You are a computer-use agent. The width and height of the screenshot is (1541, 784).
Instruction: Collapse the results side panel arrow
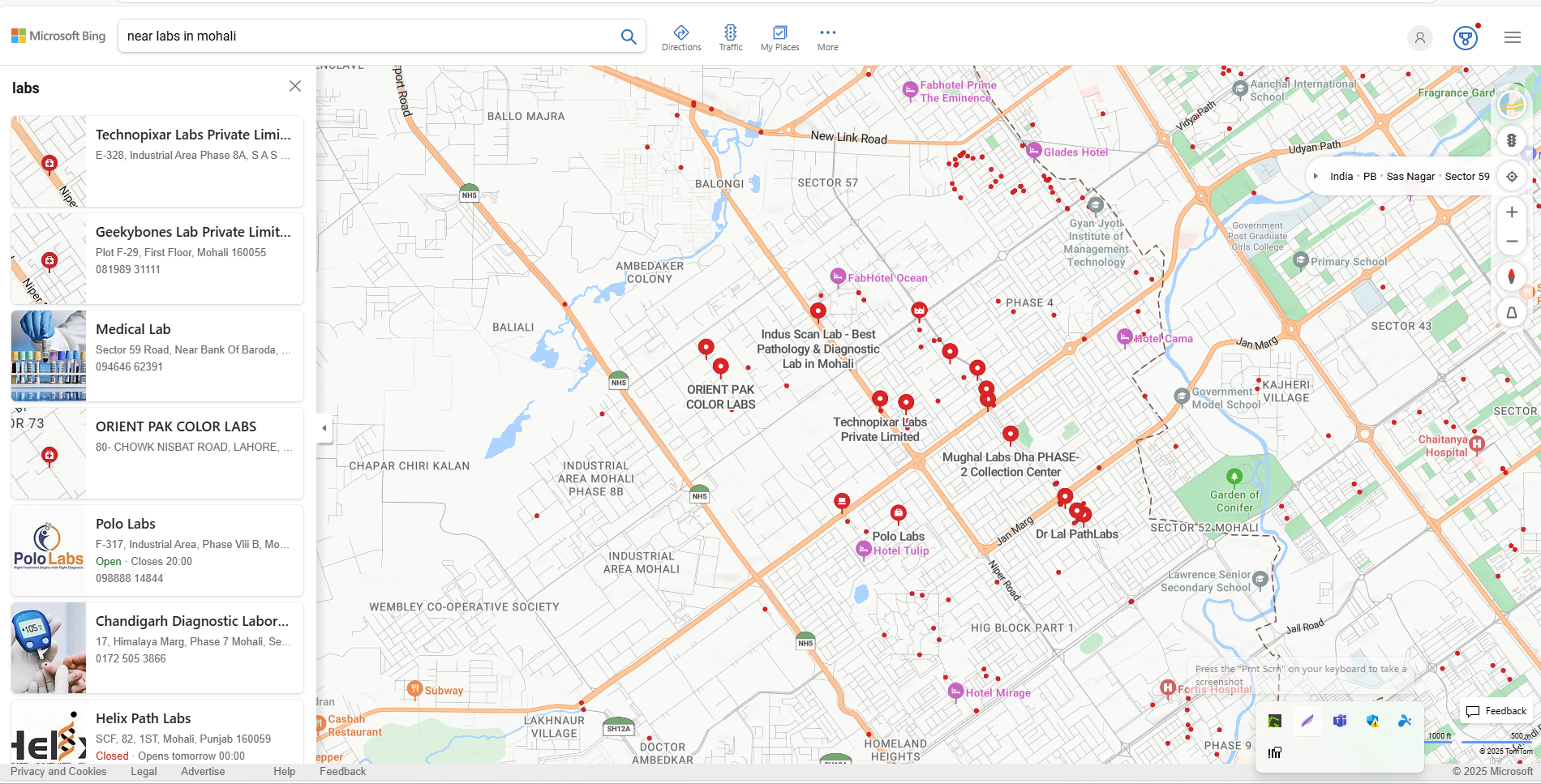coord(324,428)
